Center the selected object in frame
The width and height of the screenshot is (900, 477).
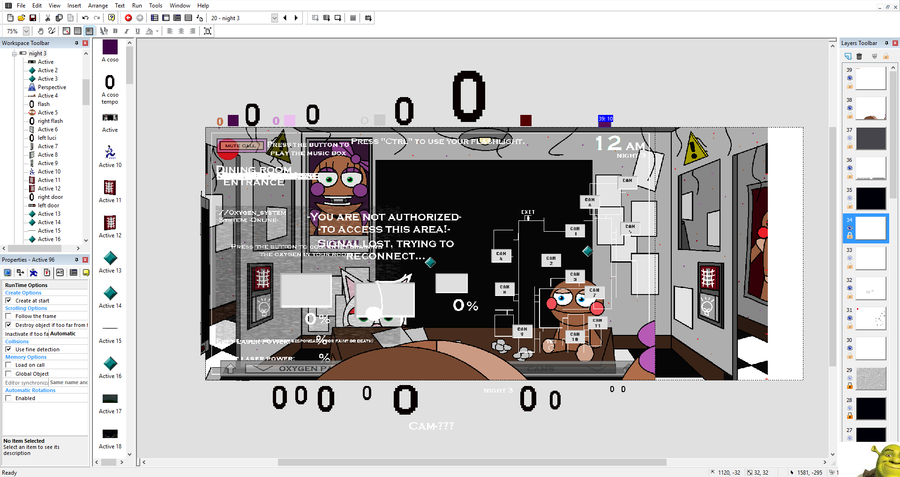pos(208,31)
